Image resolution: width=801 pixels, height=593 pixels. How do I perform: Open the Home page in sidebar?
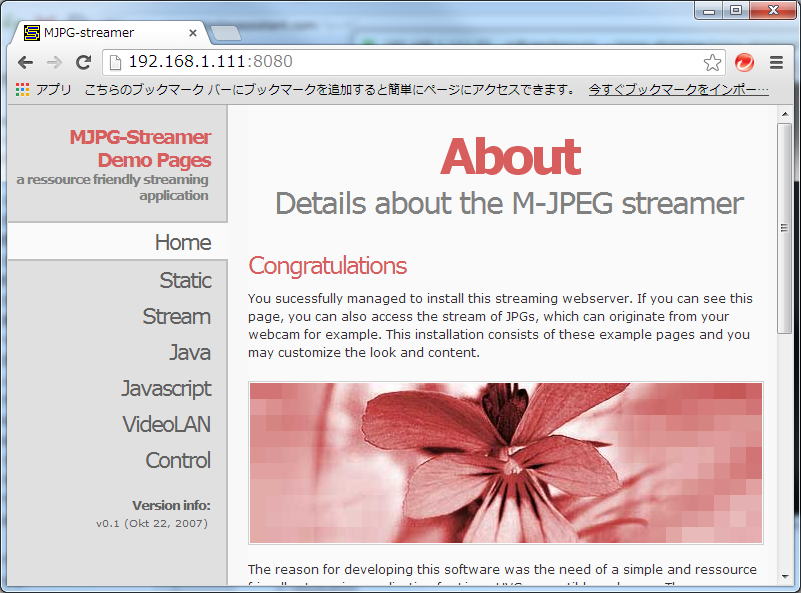tap(182, 242)
